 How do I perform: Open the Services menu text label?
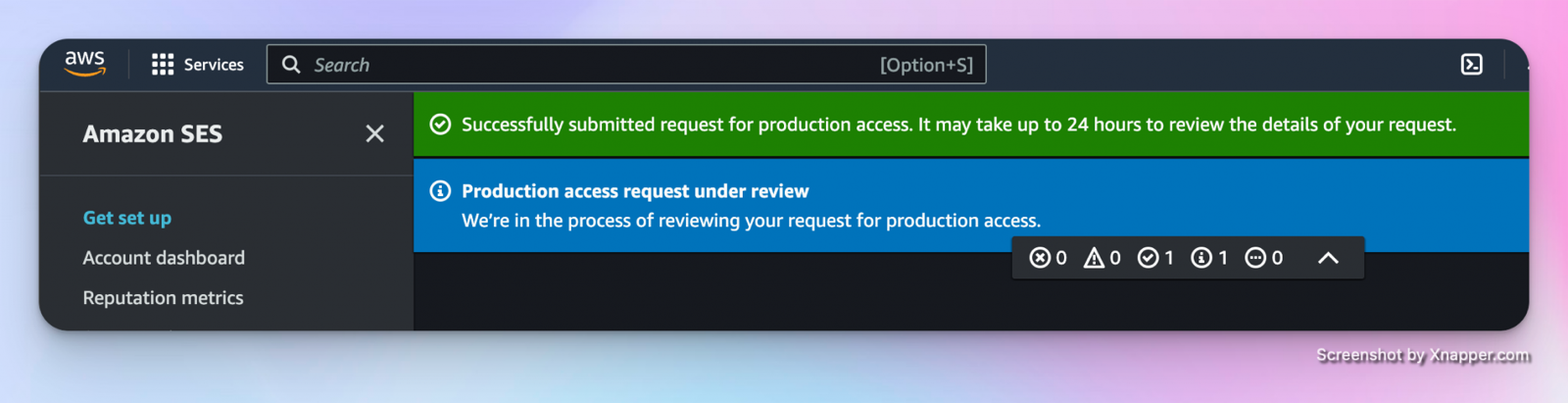(x=214, y=65)
